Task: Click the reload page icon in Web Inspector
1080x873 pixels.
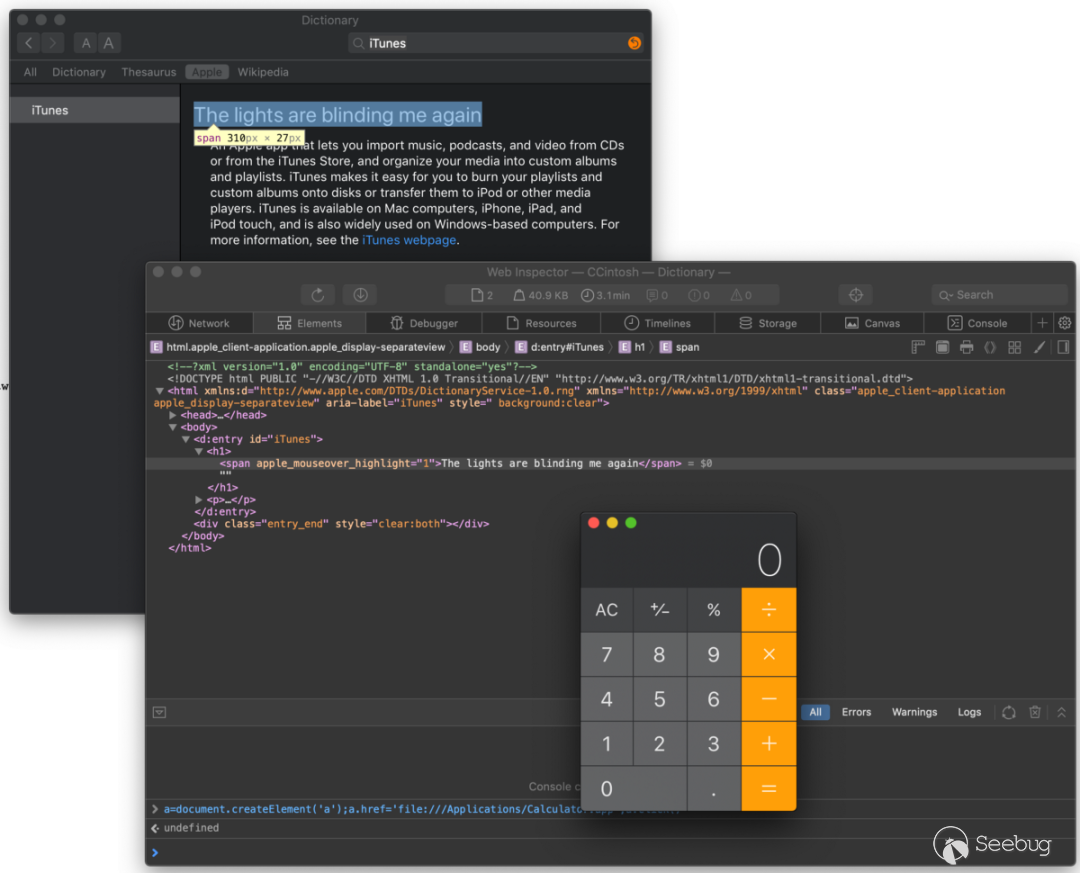Action: pyautogui.click(x=318, y=295)
